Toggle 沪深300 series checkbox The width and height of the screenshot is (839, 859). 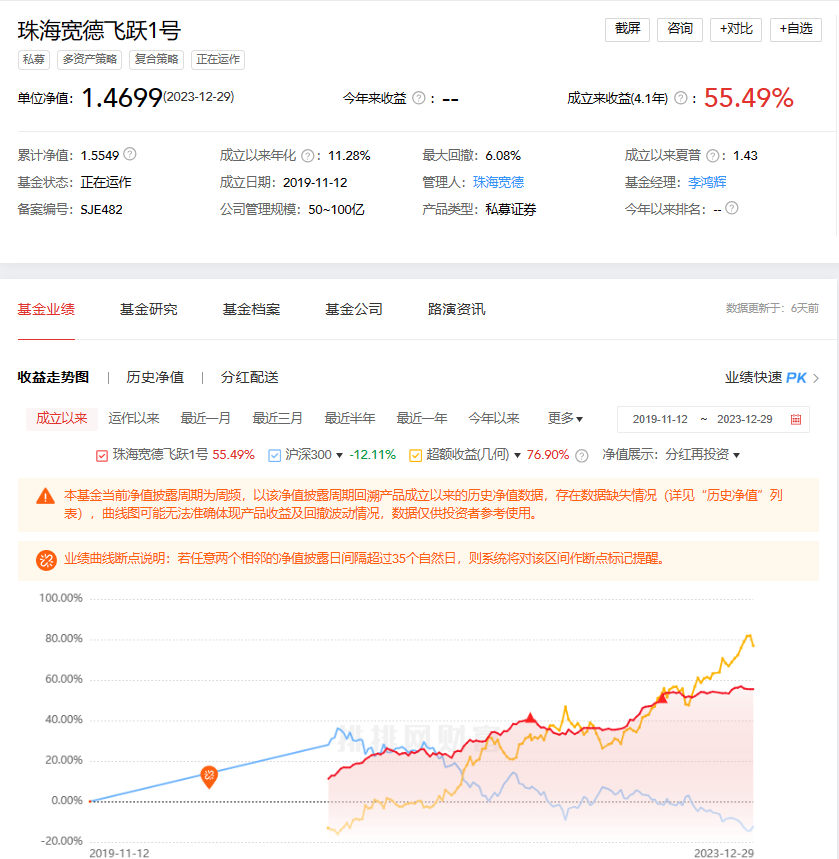coord(275,456)
